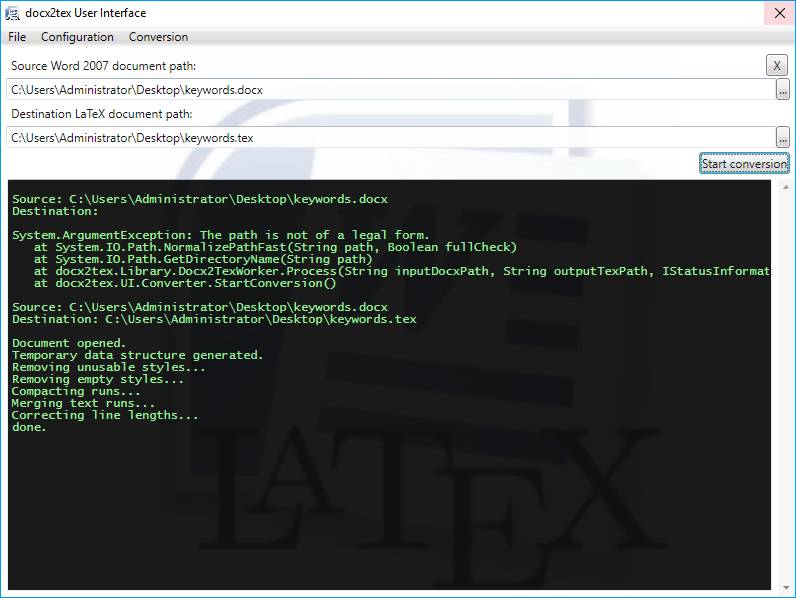Click the docx2tex application icon in title bar
Viewport: 796px width, 598px height.
point(12,13)
